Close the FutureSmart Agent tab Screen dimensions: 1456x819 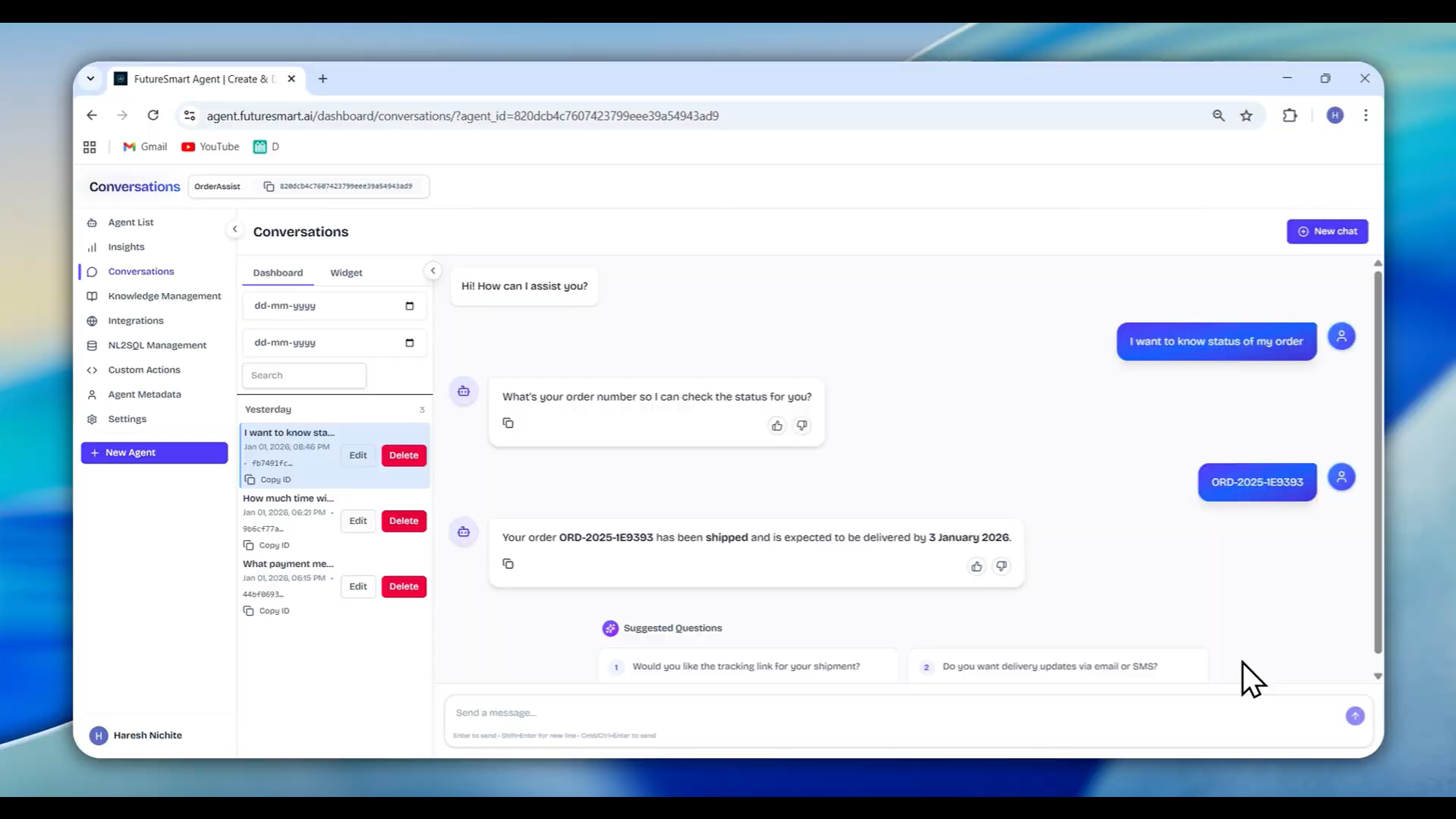(291, 79)
